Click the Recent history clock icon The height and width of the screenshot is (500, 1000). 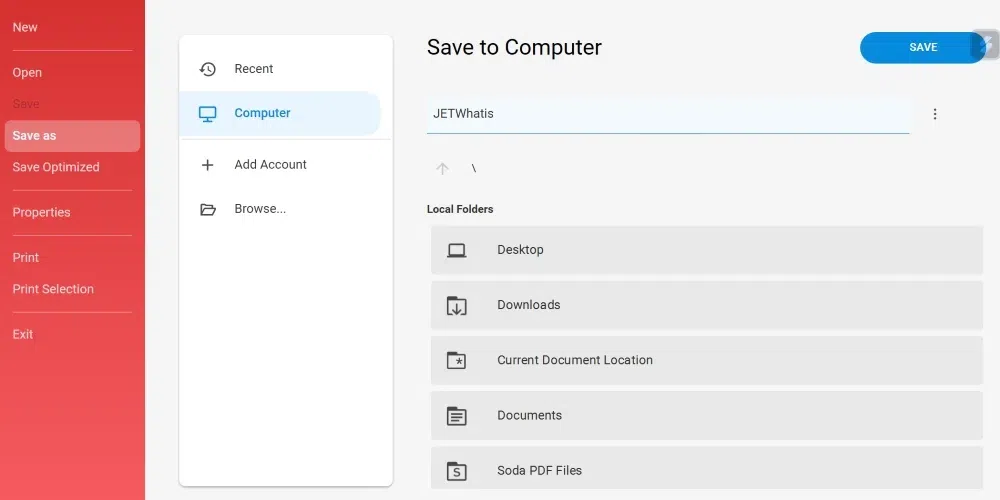(x=208, y=69)
